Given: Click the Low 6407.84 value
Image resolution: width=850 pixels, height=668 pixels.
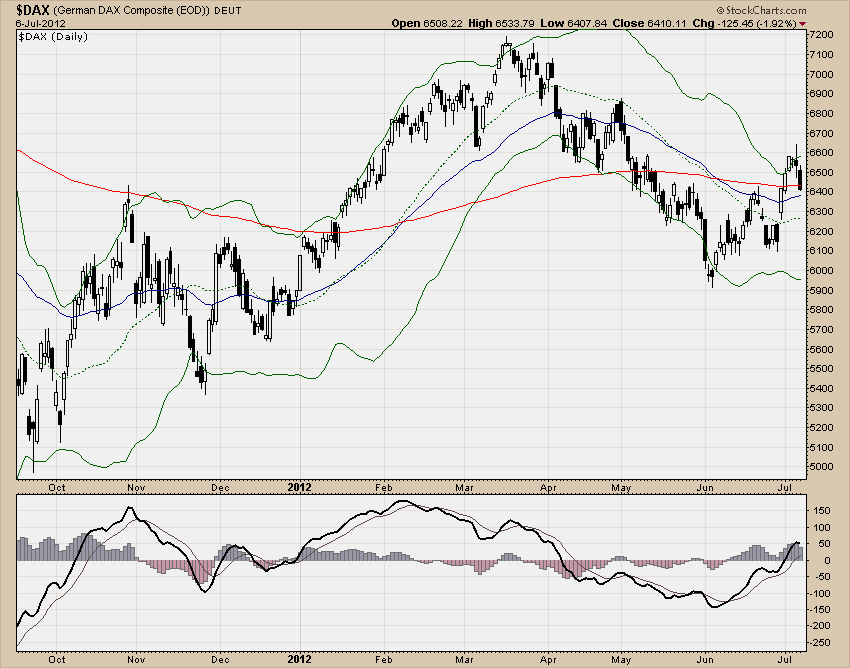Looking at the screenshot, I should point(574,23).
